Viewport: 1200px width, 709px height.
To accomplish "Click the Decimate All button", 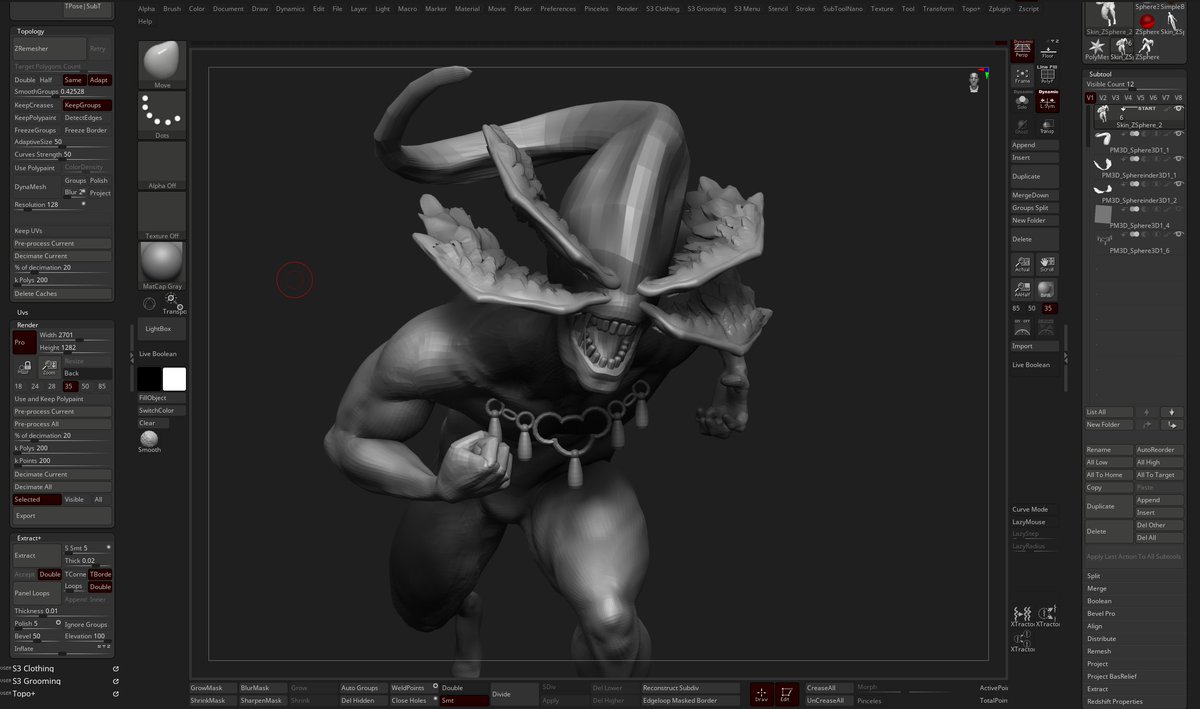I will tap(62, 487).
